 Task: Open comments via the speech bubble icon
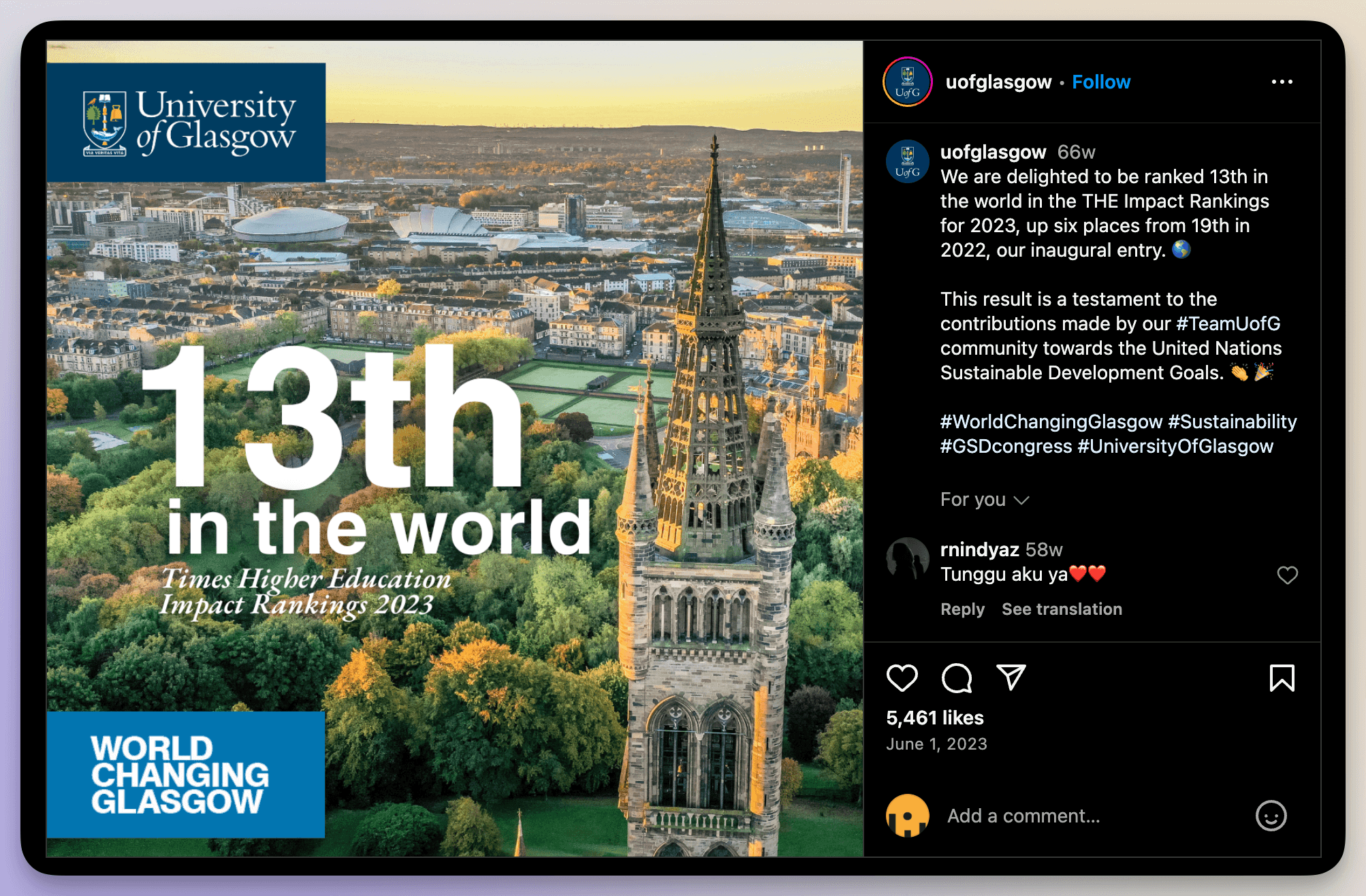pos(957,678)
